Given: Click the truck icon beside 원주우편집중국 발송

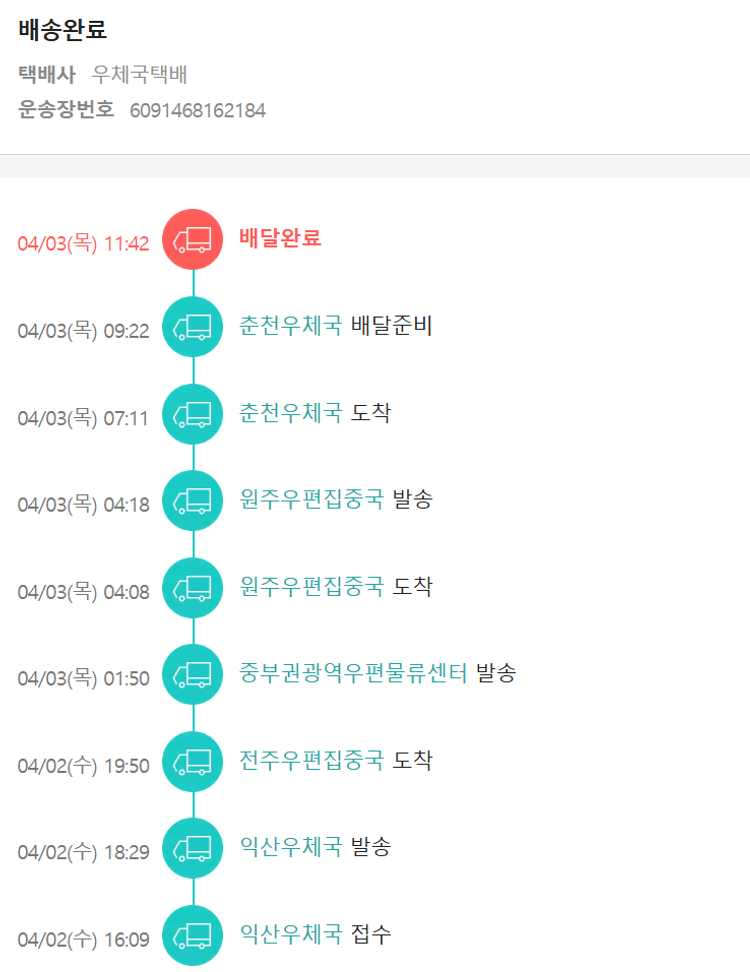Looking at the screenshot, I should coord(193,501).
